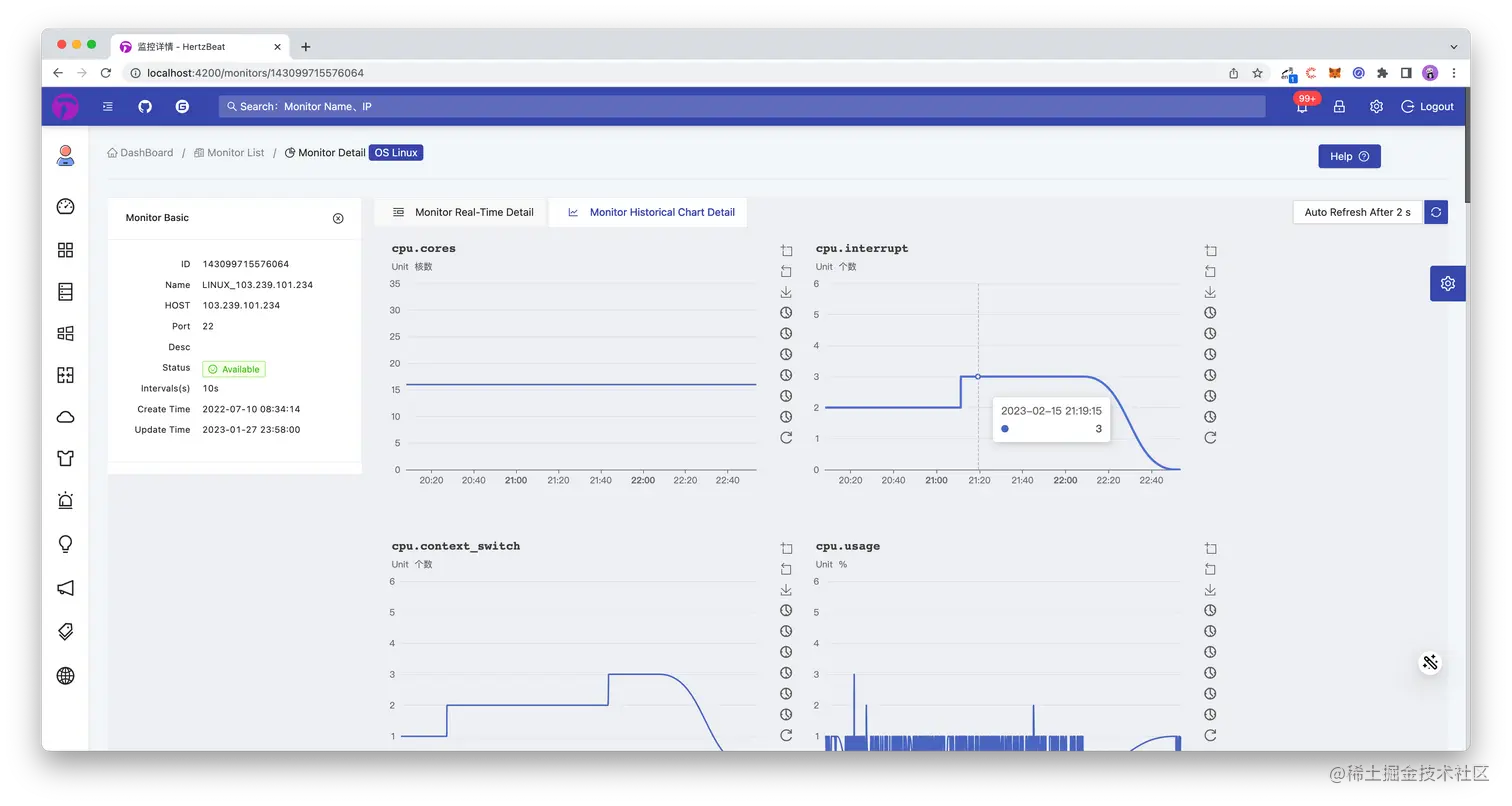The image size is (1512, 806).
Task: Open the Chrome tab search chevron
Action: pyautogui.click(x=1453, y=47)
